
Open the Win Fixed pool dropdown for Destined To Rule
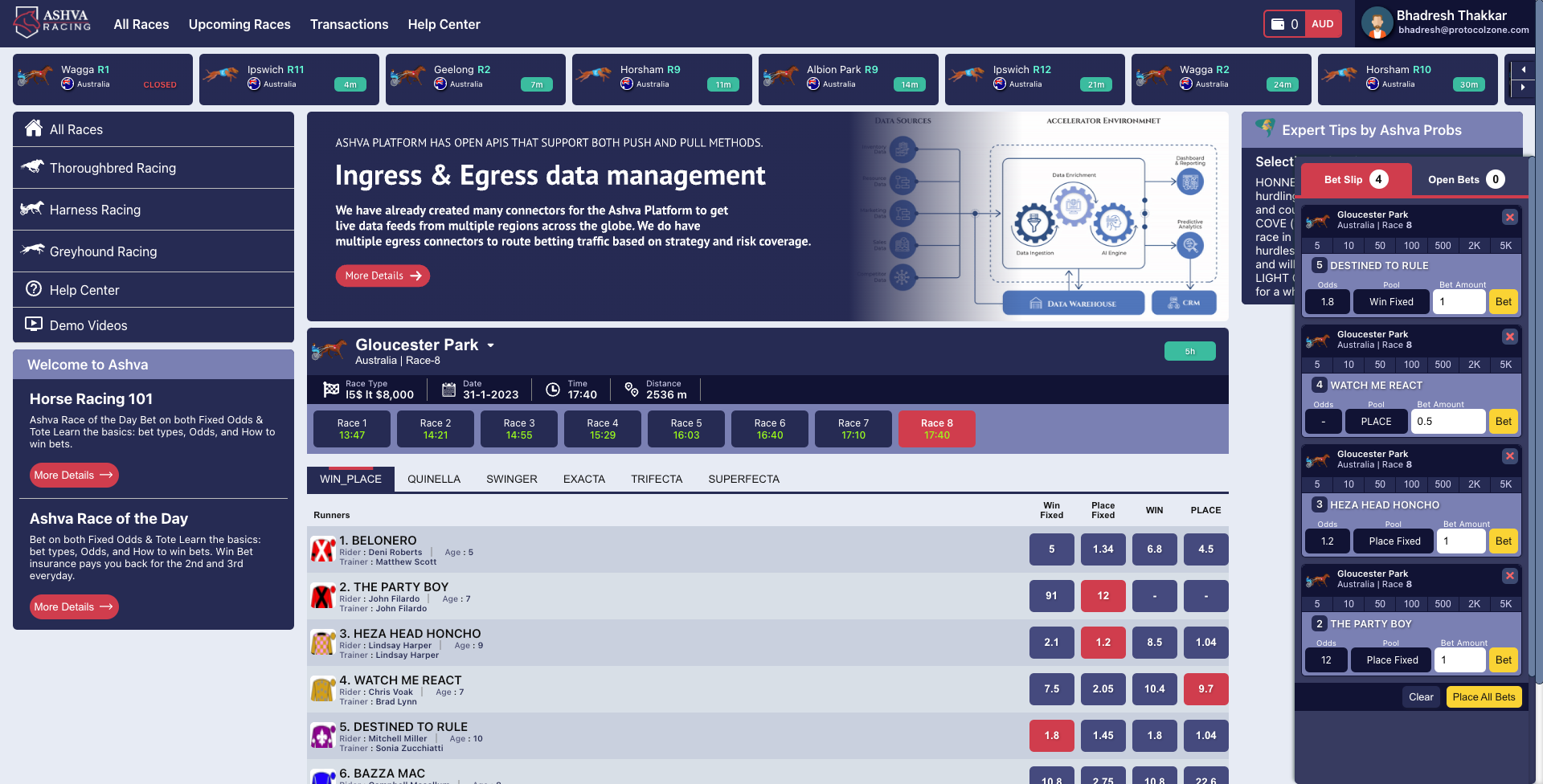(x=1391, y=301)
